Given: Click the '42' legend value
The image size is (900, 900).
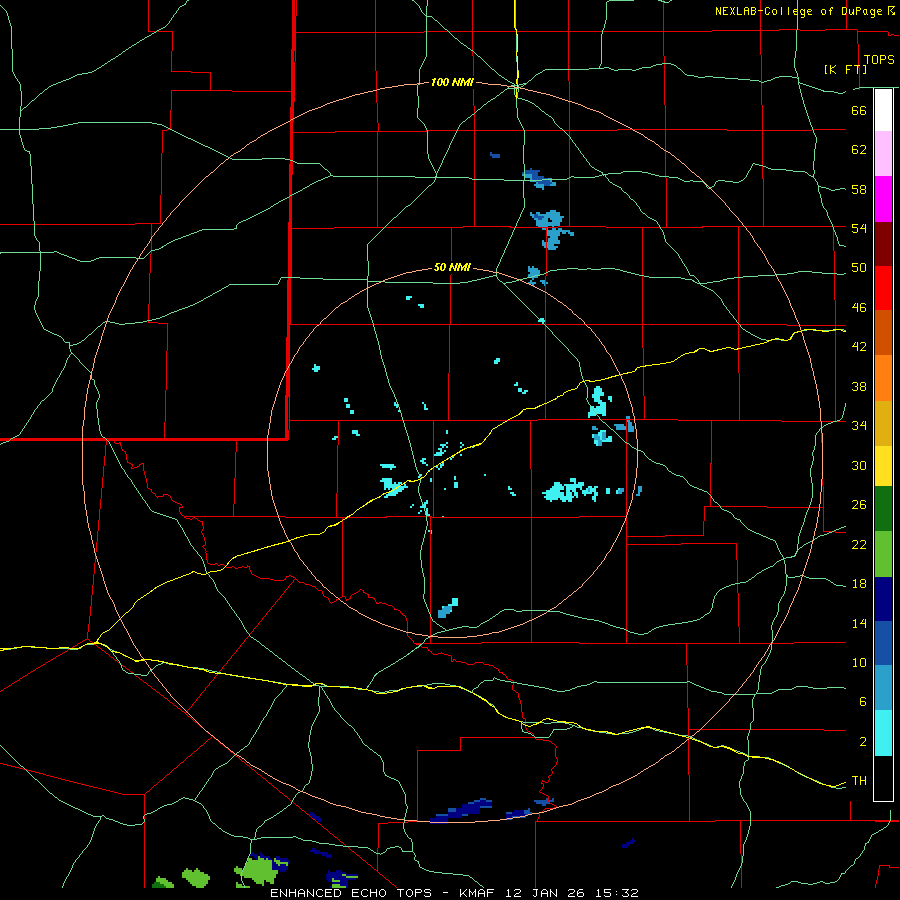Looking at the screenshot, I should pyautogui.click(x=859, y=347).
